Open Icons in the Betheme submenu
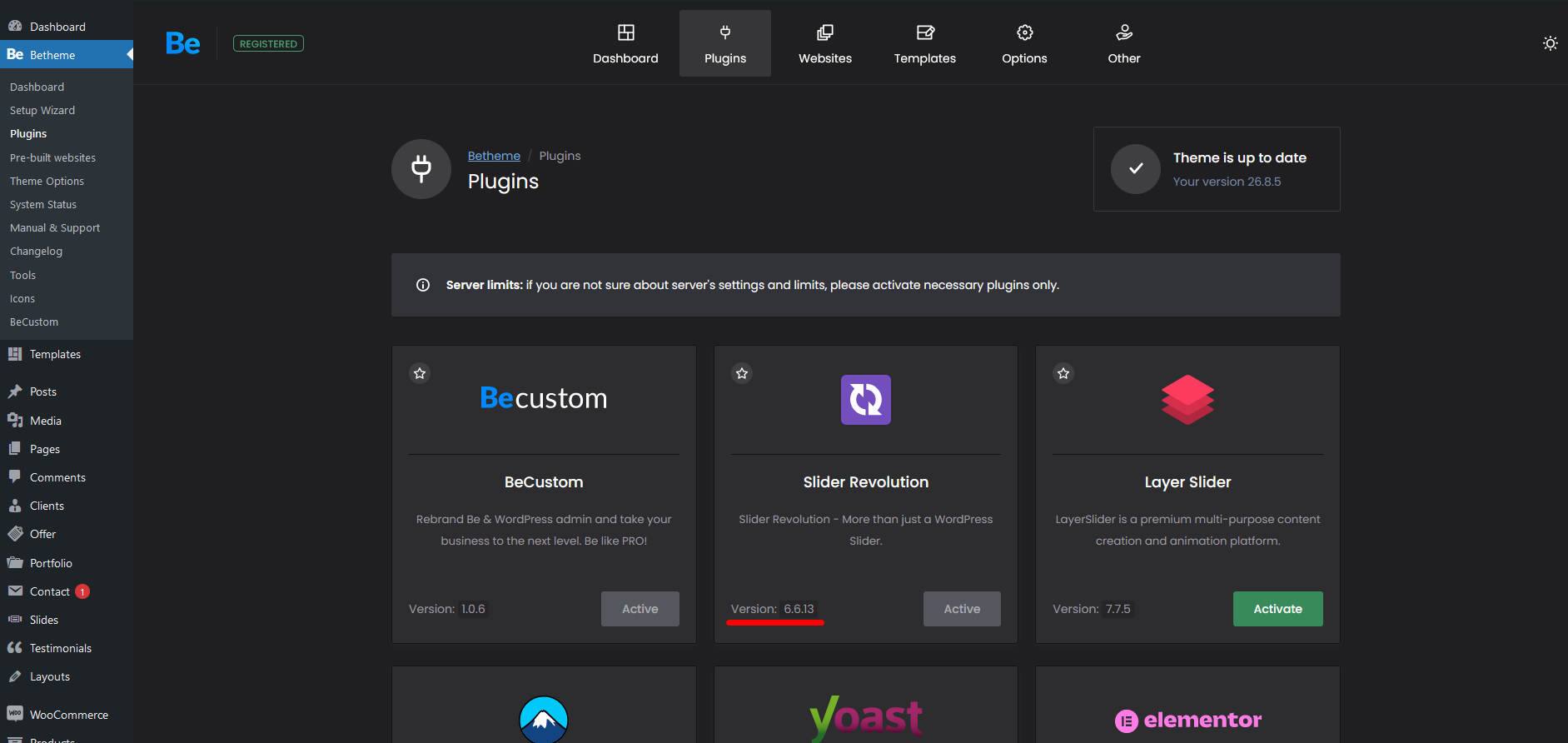The height and width of the screenshot is (743, 1568). [x=22, y=298]
